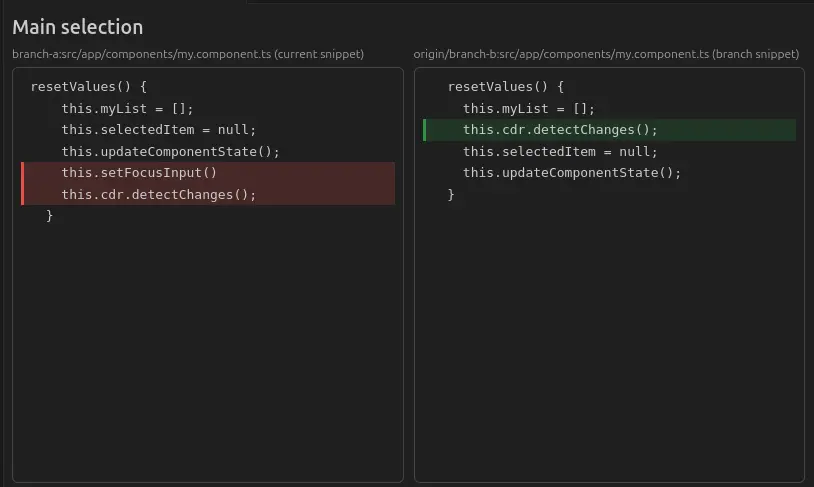Click 'this.selectedItem = null;' in the branch snippet
The image size is (814, 487).
[x=560, y=152]
